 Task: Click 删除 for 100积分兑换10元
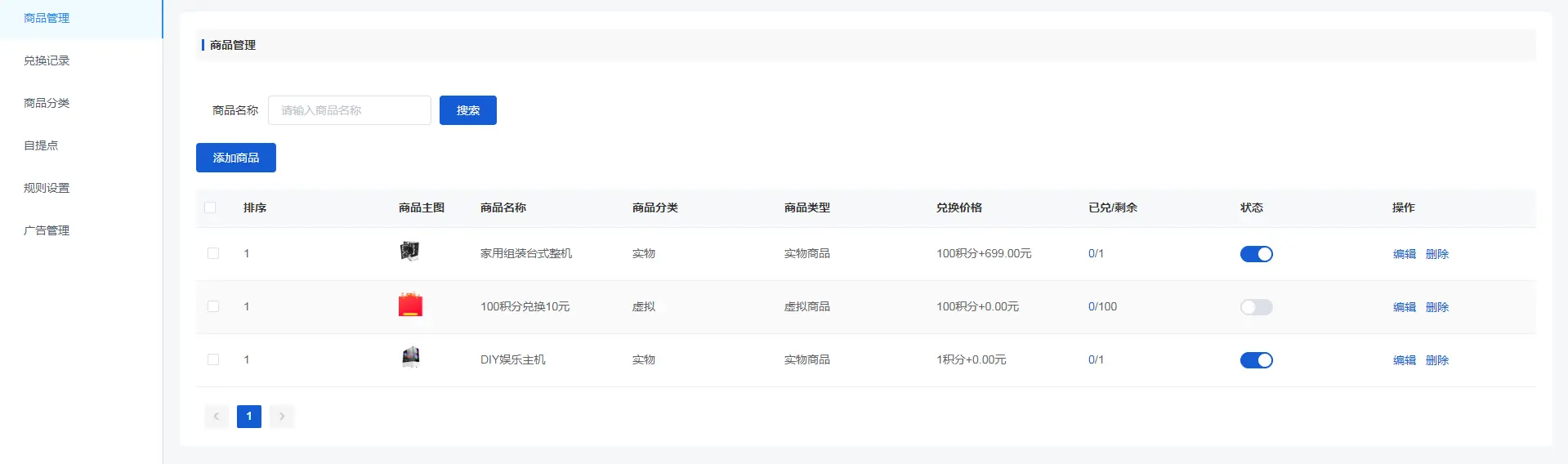click(1437, 307)
